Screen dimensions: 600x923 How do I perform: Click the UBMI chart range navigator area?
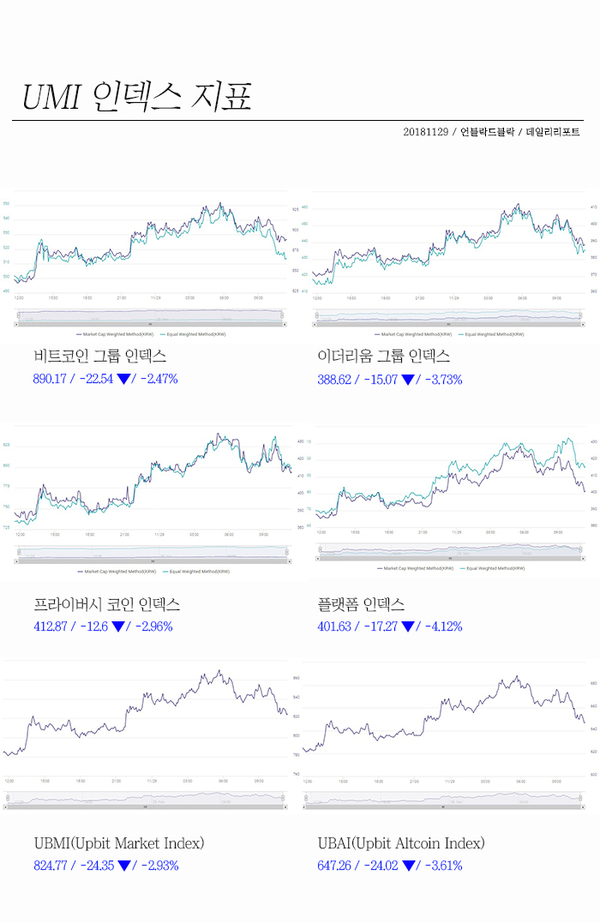point(147,798)
